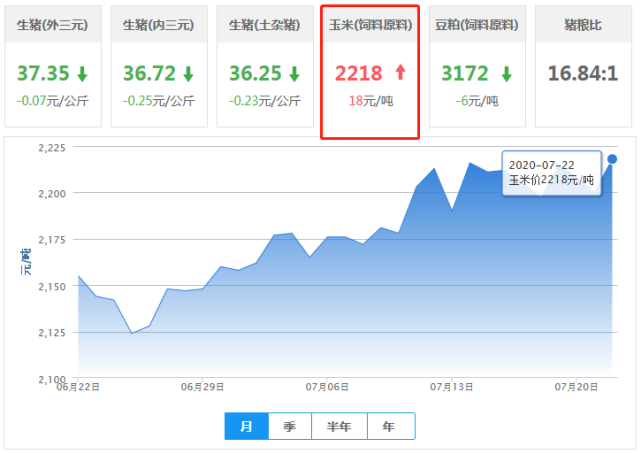Click the 2,125 y-axis label

(52, 333)
